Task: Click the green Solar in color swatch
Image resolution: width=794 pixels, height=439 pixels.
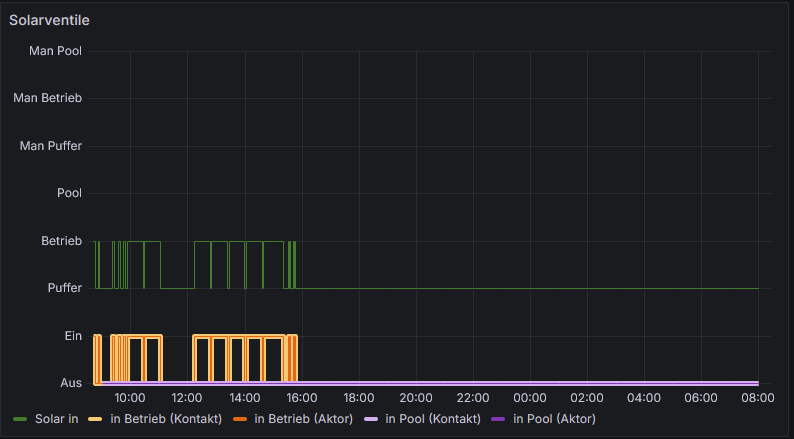Action: click(20, 419)
